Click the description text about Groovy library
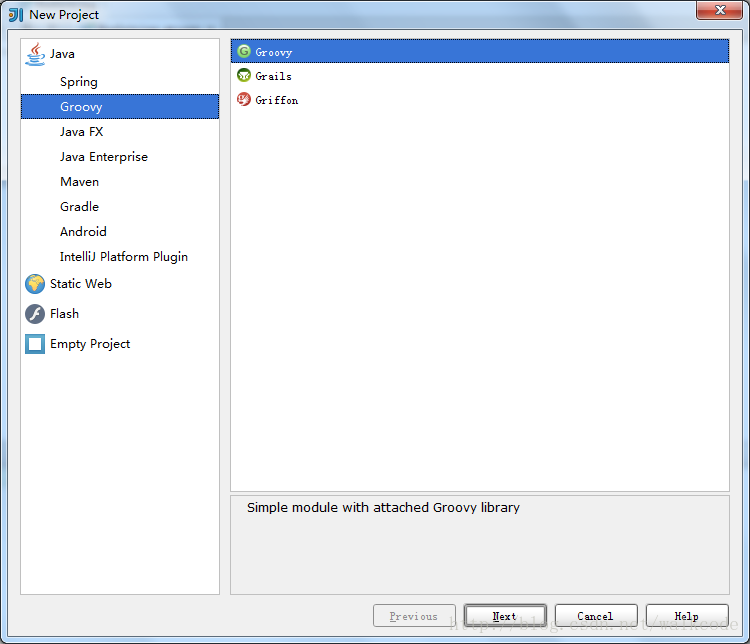The width and height of the screenshot is (750, 644). point(383,508)
